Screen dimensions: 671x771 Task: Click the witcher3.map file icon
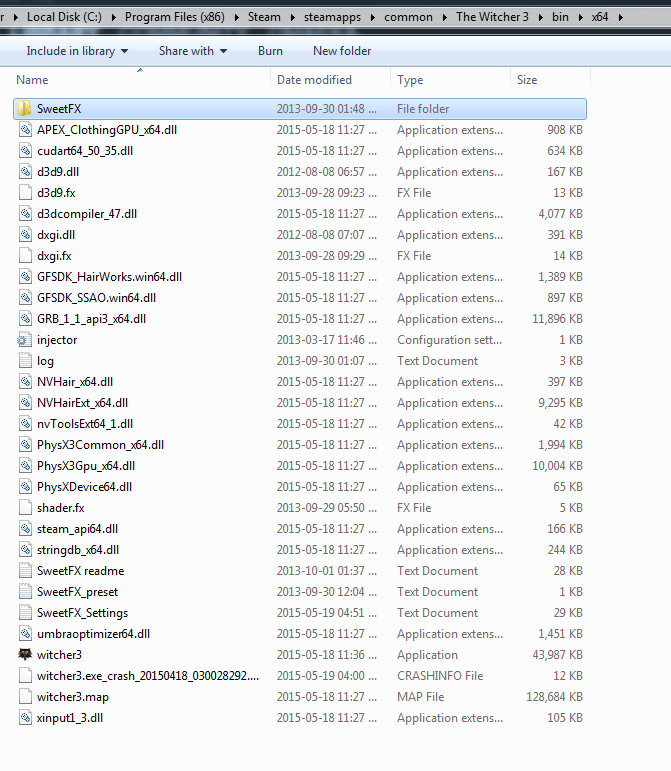tap(25, 697)
